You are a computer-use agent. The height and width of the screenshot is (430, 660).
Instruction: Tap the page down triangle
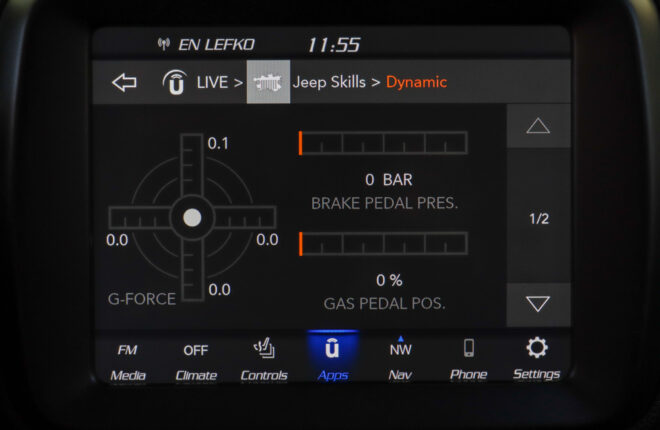tap(538, 304)
